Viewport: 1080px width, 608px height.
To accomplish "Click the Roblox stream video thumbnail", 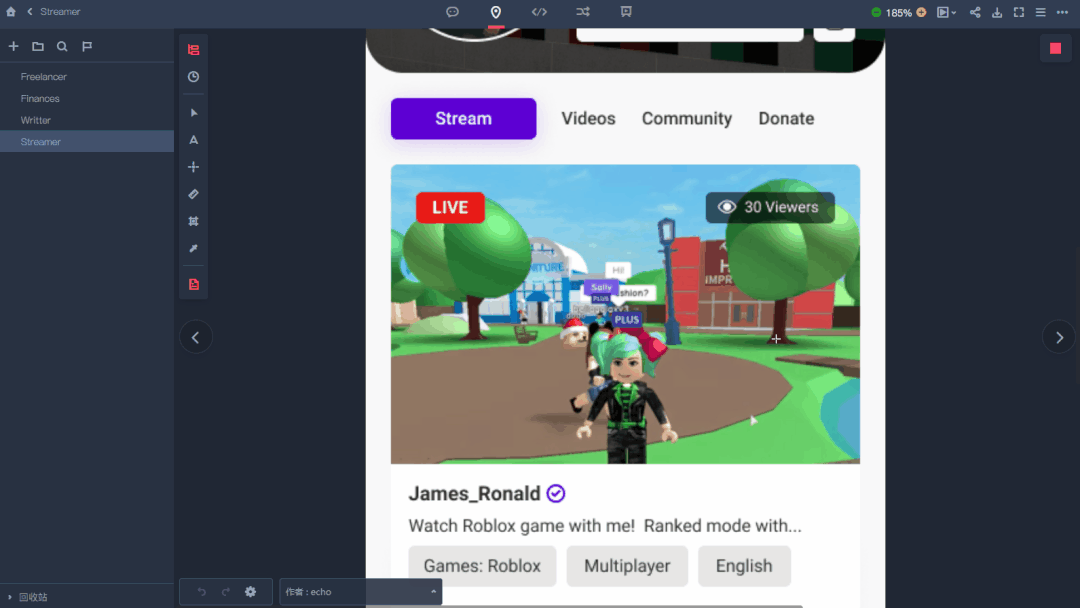I will 625,314.
